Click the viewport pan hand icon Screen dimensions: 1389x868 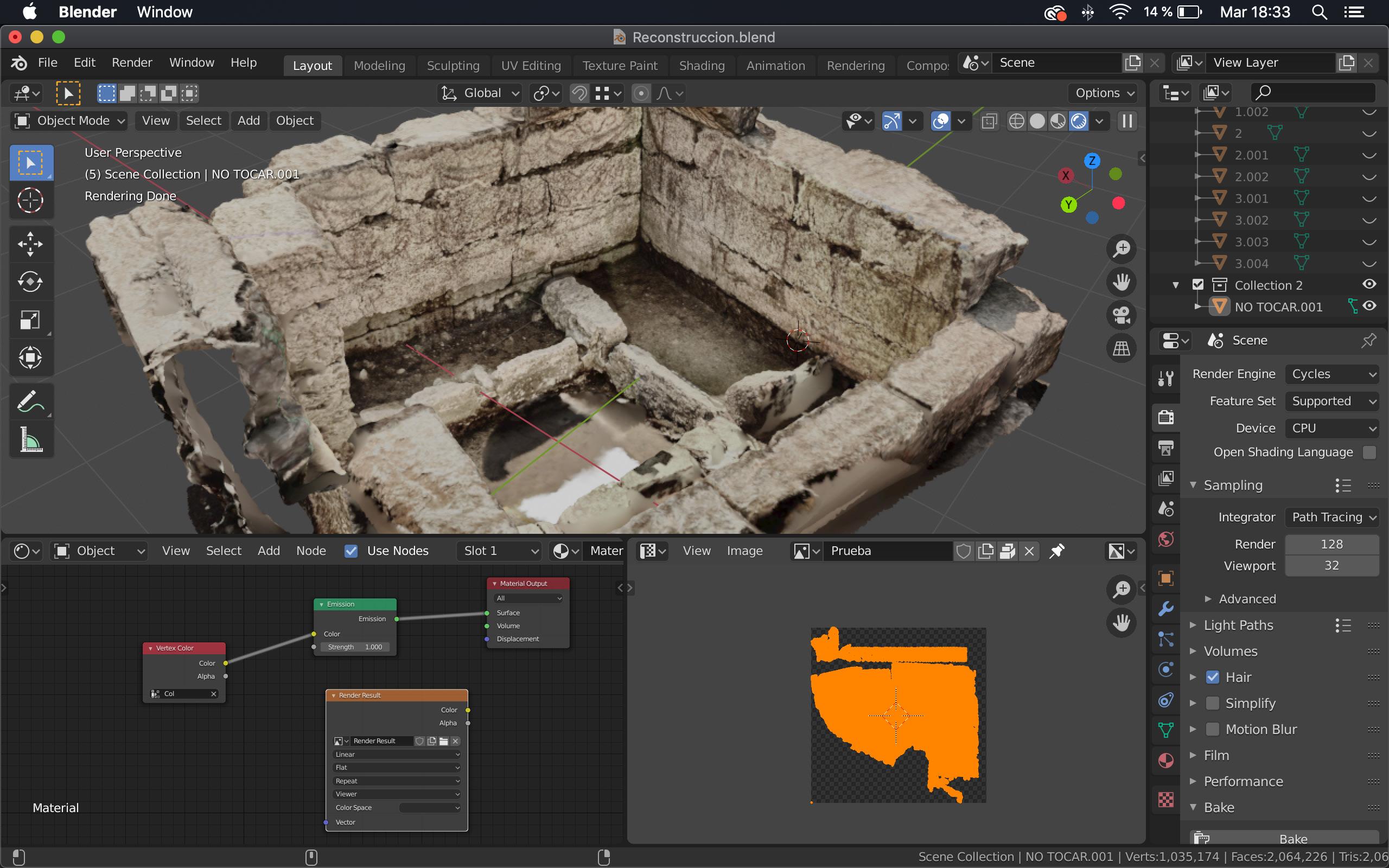tap(1121, 282)
